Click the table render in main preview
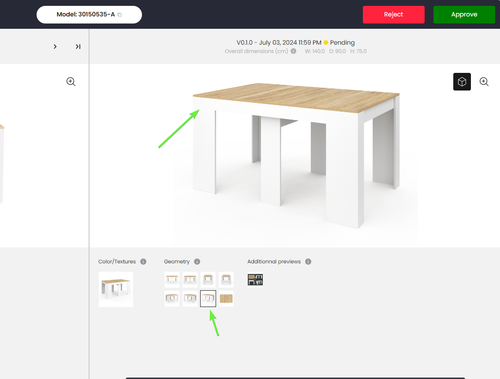Viewport: 500px width, 379px height. 296,155
